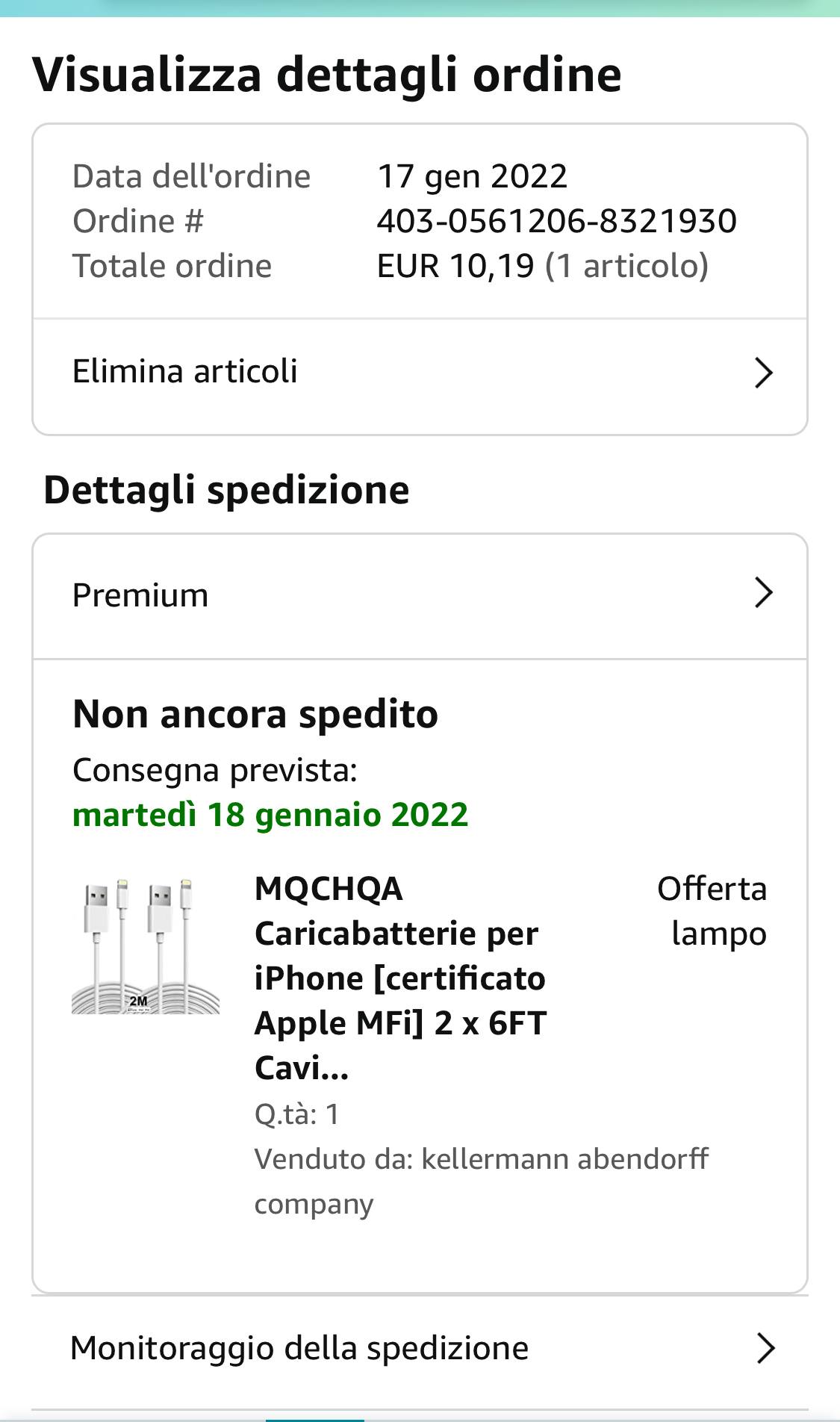840x1422 pixels.
Task: Click the Monitoraggio della spedizione chevron
Action: [x=765, y=1348]
